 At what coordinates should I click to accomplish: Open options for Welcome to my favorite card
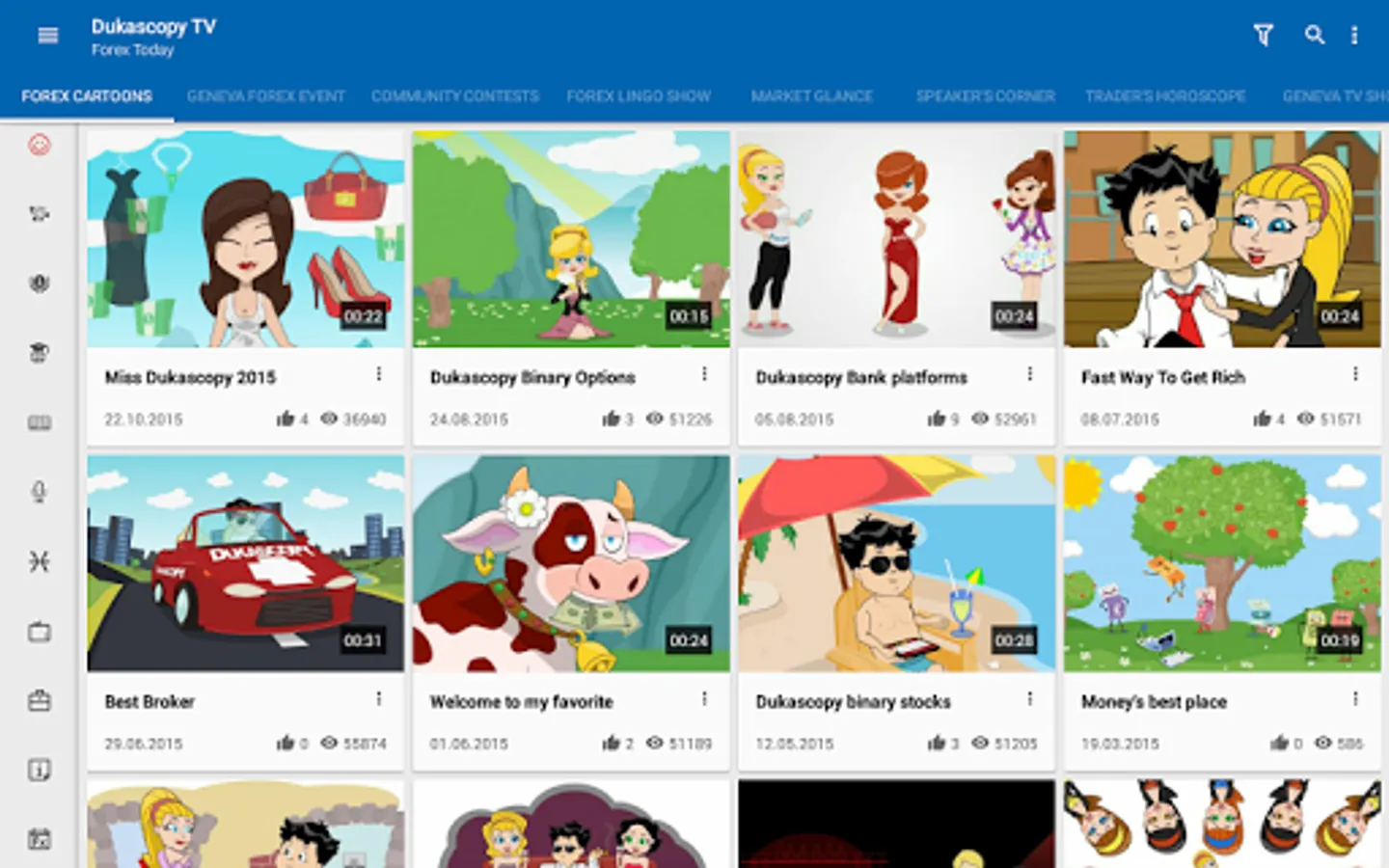pyautogui.click(x=704, y=698)
